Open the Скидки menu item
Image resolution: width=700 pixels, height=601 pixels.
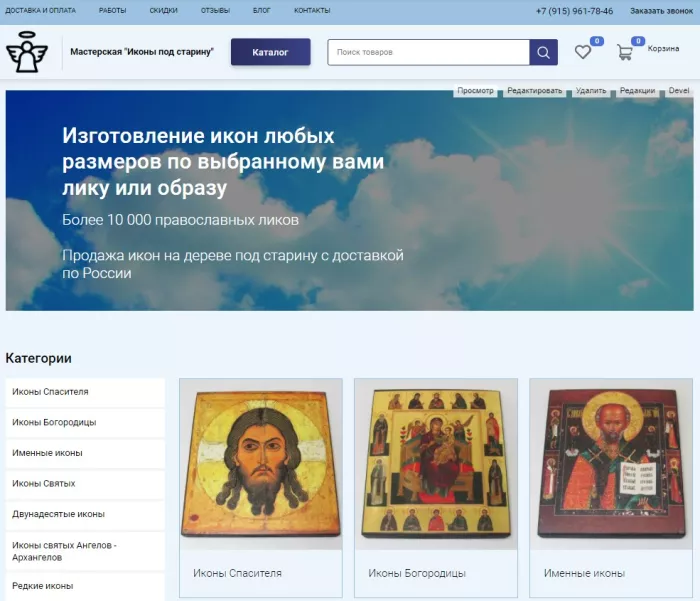click(163, 10)
